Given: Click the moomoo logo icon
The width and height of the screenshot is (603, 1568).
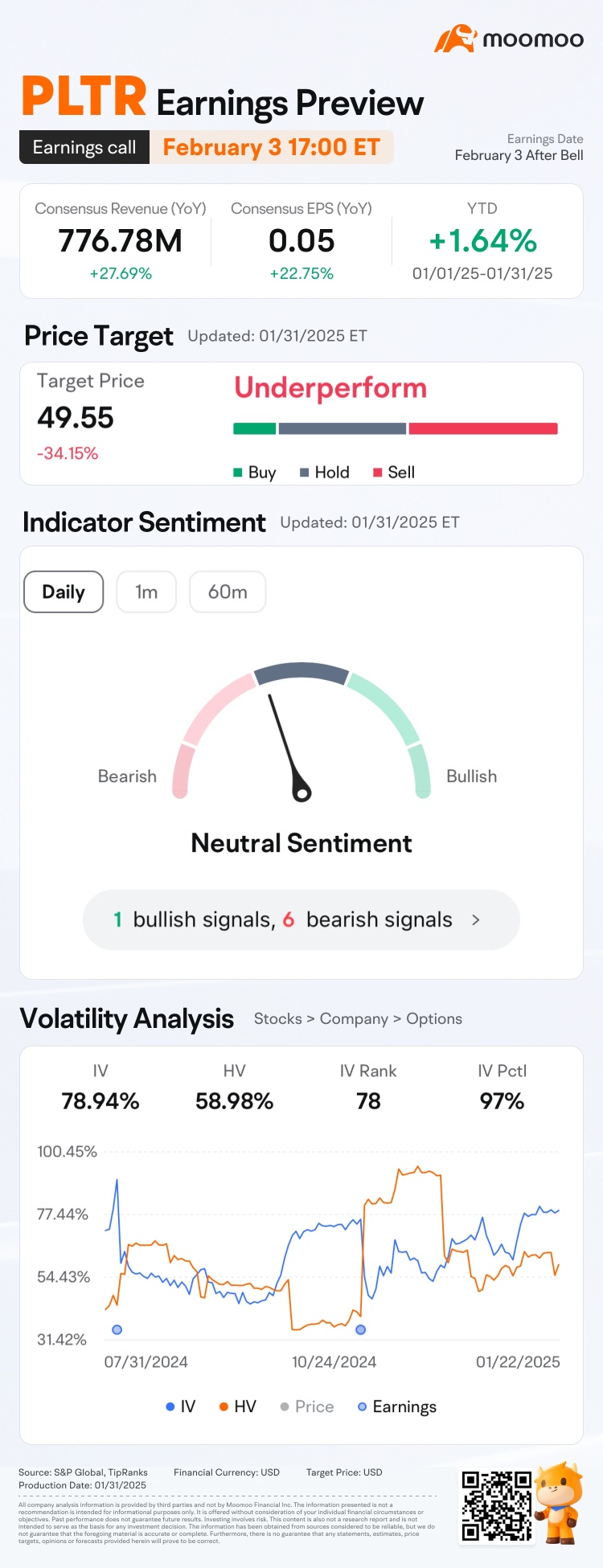Looking at the screenshot, I should 455,39.
